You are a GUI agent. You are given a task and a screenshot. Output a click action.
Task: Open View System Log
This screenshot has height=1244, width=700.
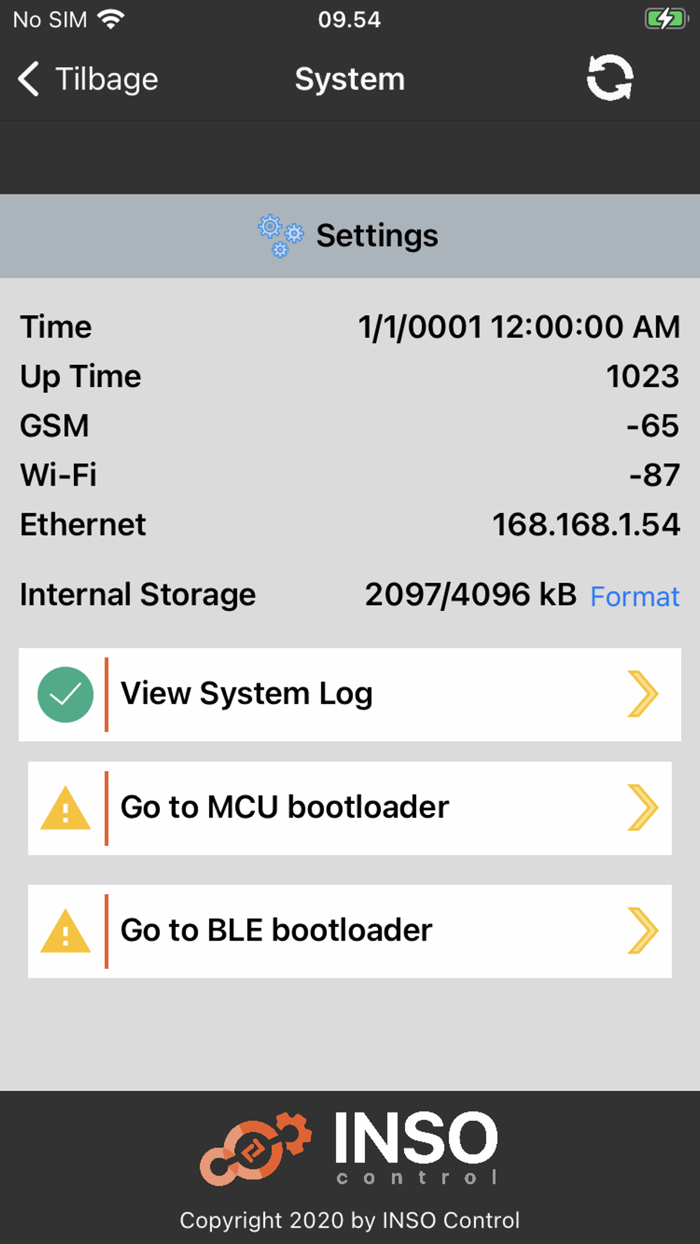(246, 694)
